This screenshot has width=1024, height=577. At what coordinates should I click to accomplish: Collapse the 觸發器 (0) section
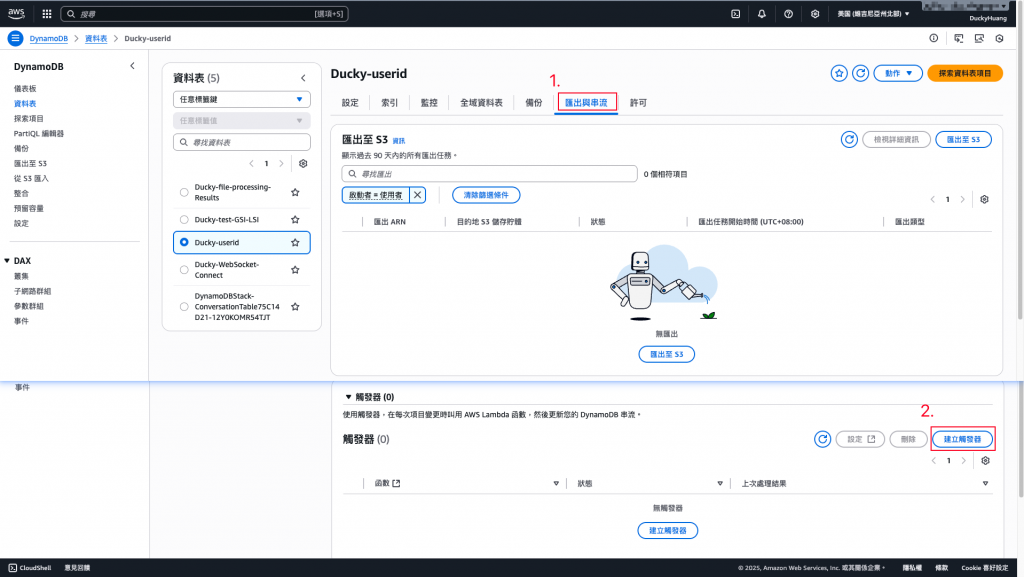point(348,397)
